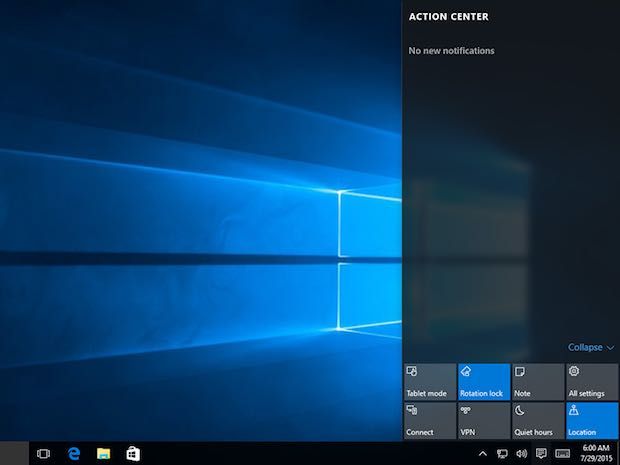Toggle the VPN tile
Viewport: 620px width, 465px height.
[x=484, y=421]
